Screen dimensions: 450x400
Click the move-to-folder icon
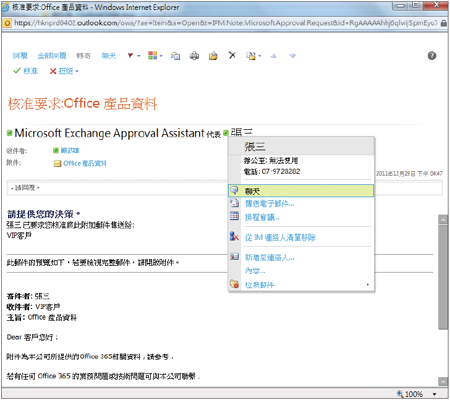pos(213,56)
